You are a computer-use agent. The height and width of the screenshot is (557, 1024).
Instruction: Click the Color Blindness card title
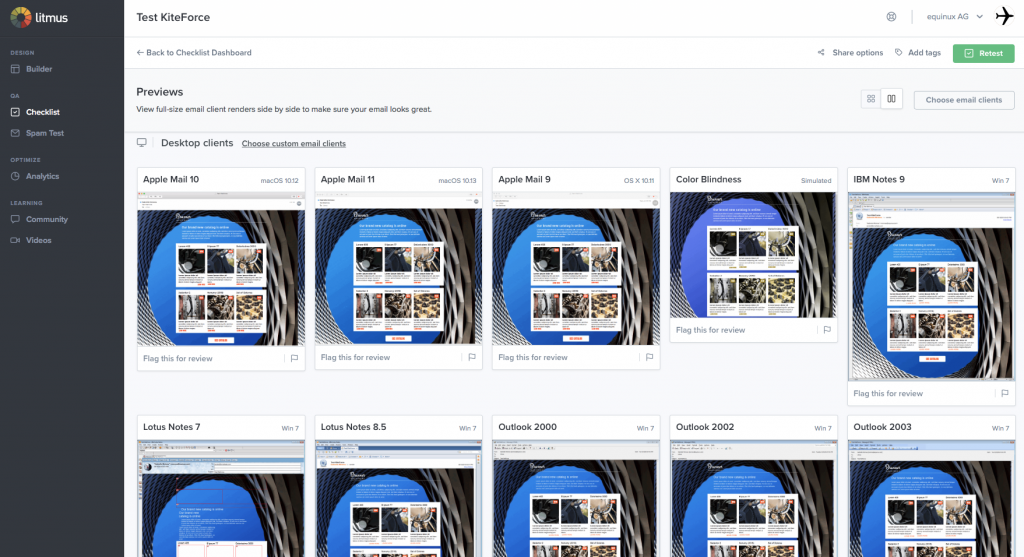click(x=709, y=180)
